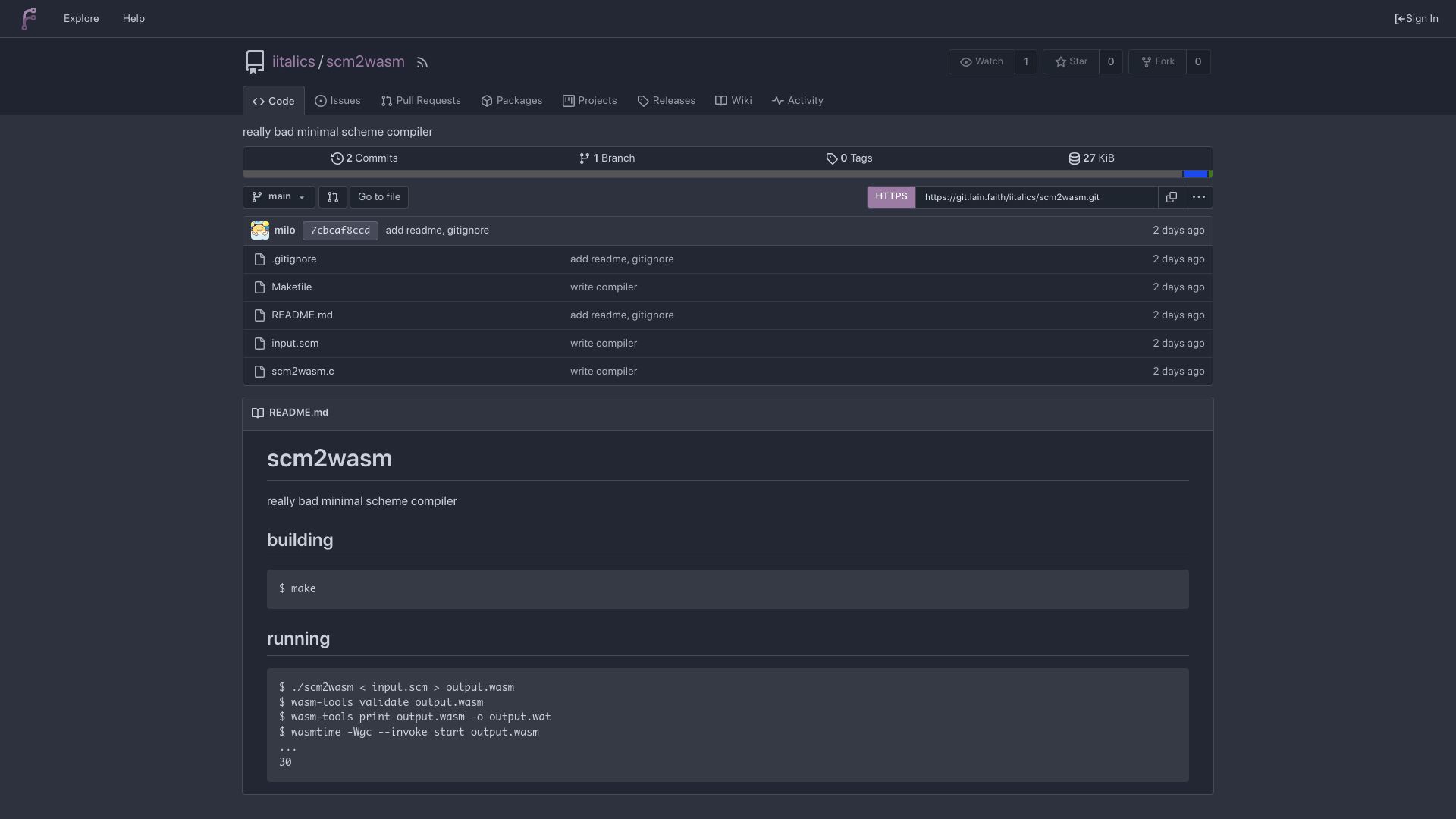The image size is (1456, 819).
Task: Select the Code tab
Action: click(274, 101)
